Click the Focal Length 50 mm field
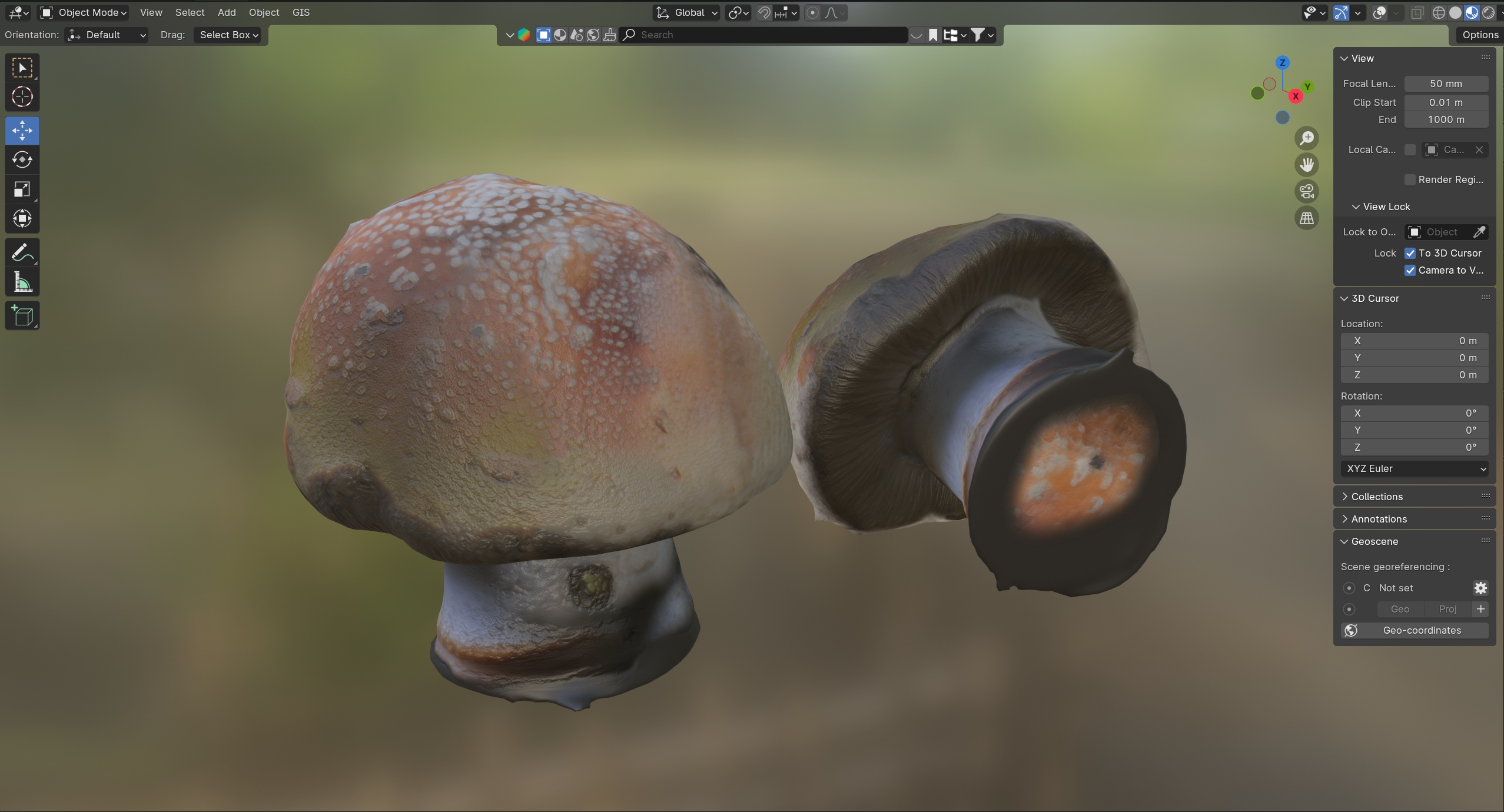 coord(1445,84)
